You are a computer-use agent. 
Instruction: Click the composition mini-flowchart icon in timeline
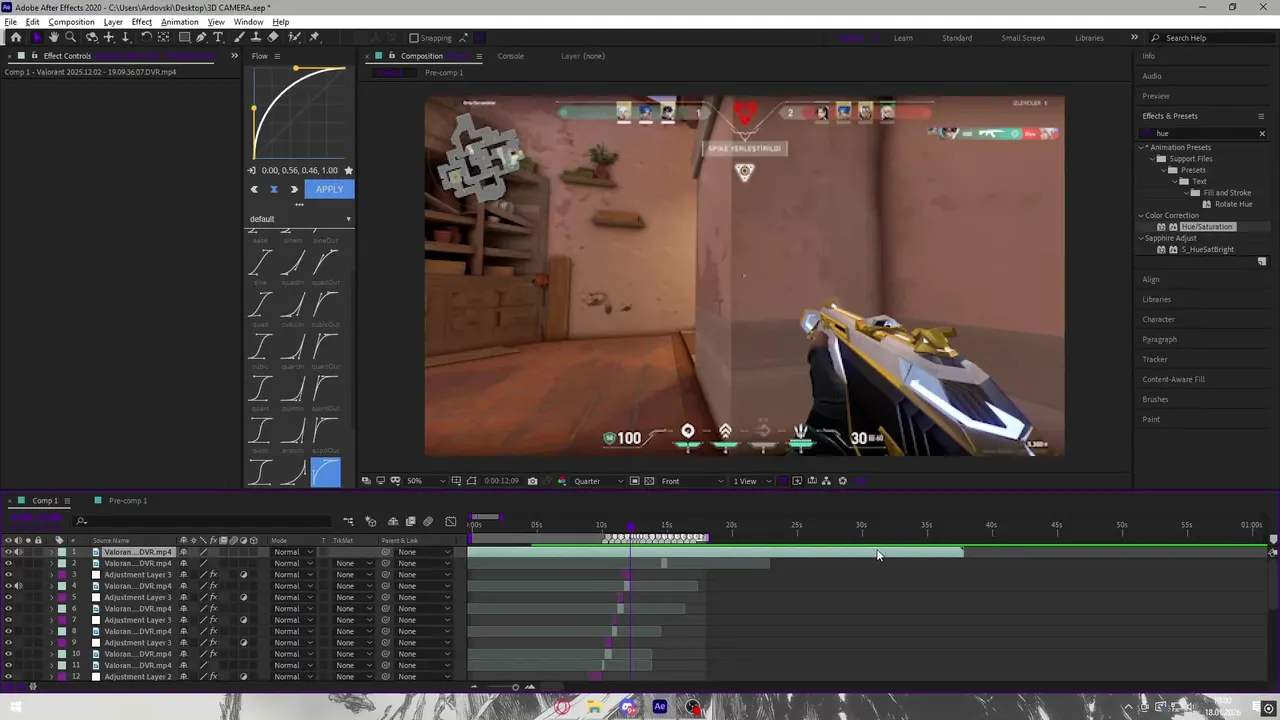(x=348, y=521)
